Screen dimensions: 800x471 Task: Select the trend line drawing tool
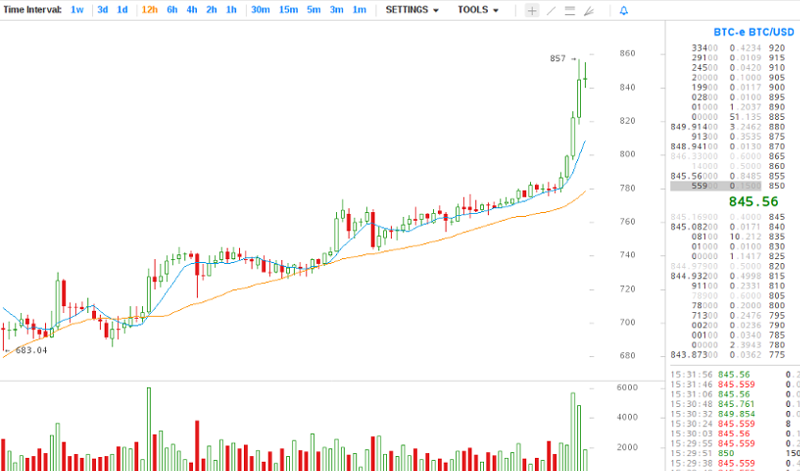click(551, 10)
